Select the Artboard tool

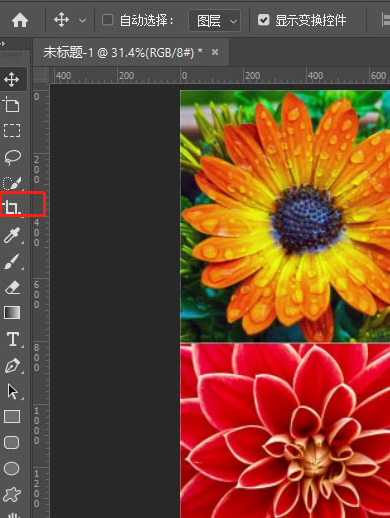click(11, 105)
